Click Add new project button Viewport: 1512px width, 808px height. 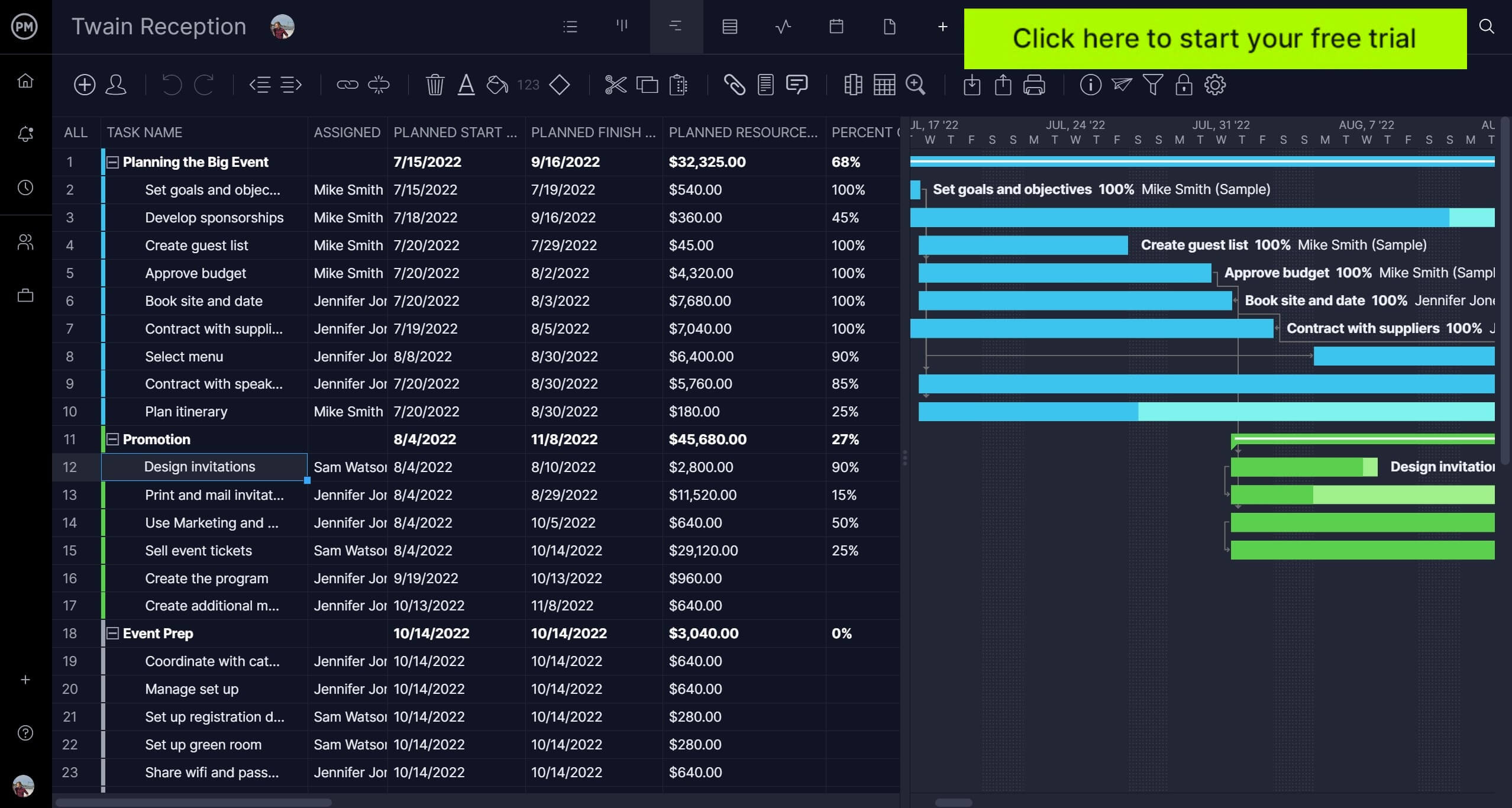coord(26,680)
